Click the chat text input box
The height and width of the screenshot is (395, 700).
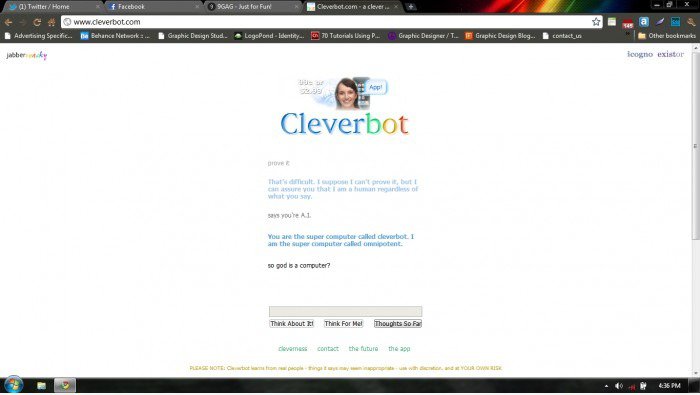pyautogui.click(x=345, y=311)
